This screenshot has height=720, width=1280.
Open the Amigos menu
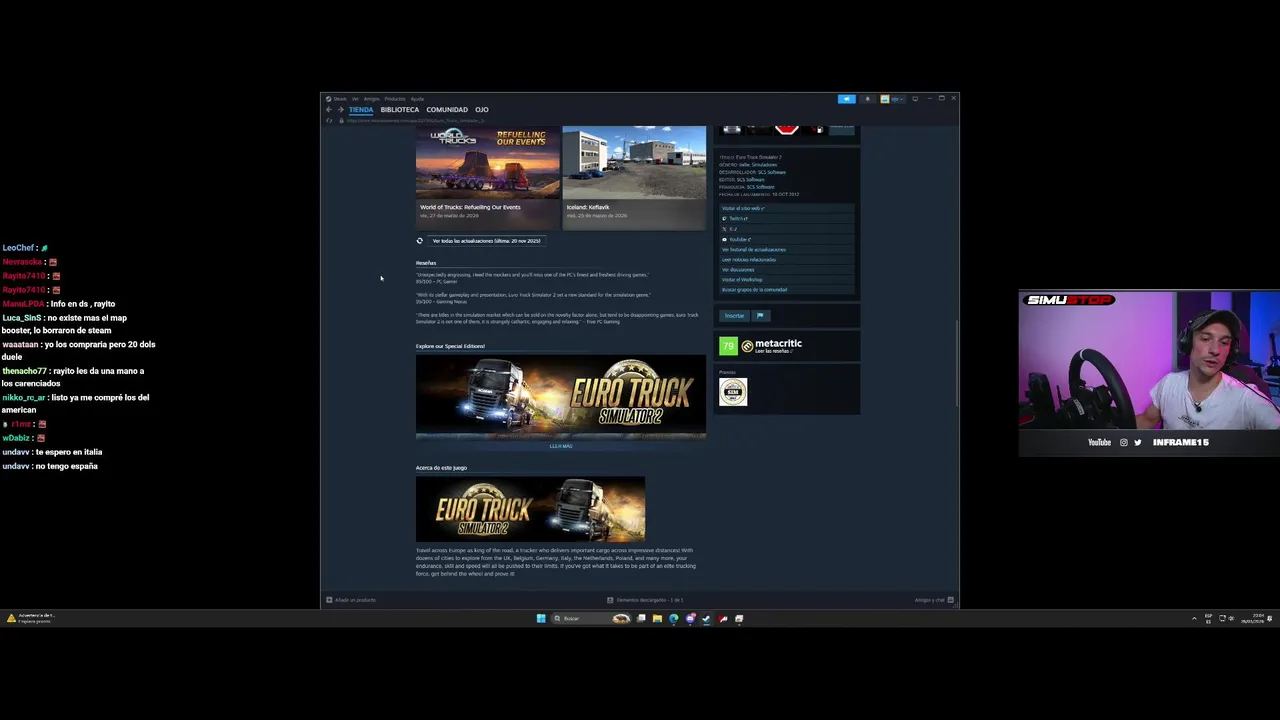pyautogui.click(x=371, y=99)
